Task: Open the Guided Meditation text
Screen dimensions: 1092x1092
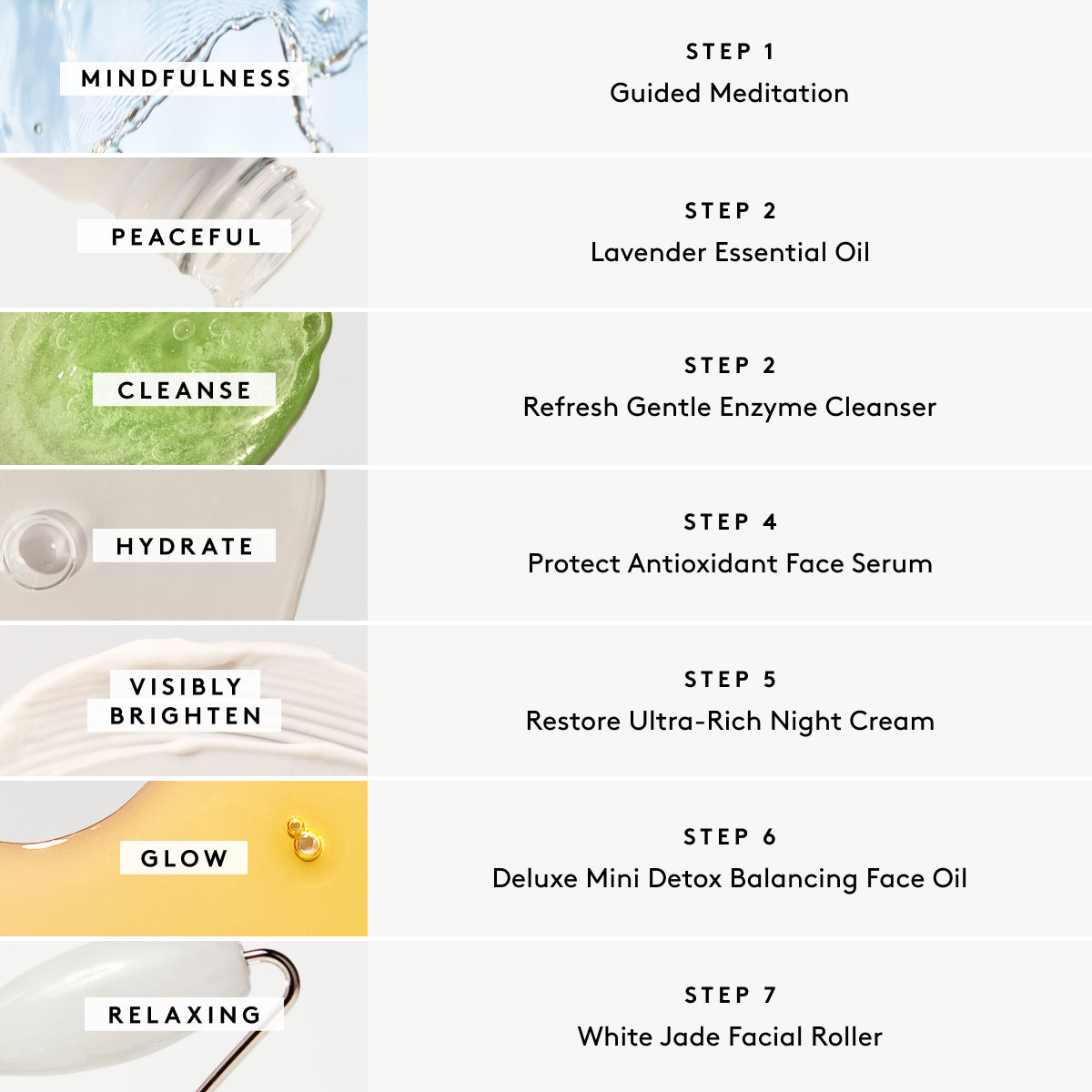Action: click(729, 93)
